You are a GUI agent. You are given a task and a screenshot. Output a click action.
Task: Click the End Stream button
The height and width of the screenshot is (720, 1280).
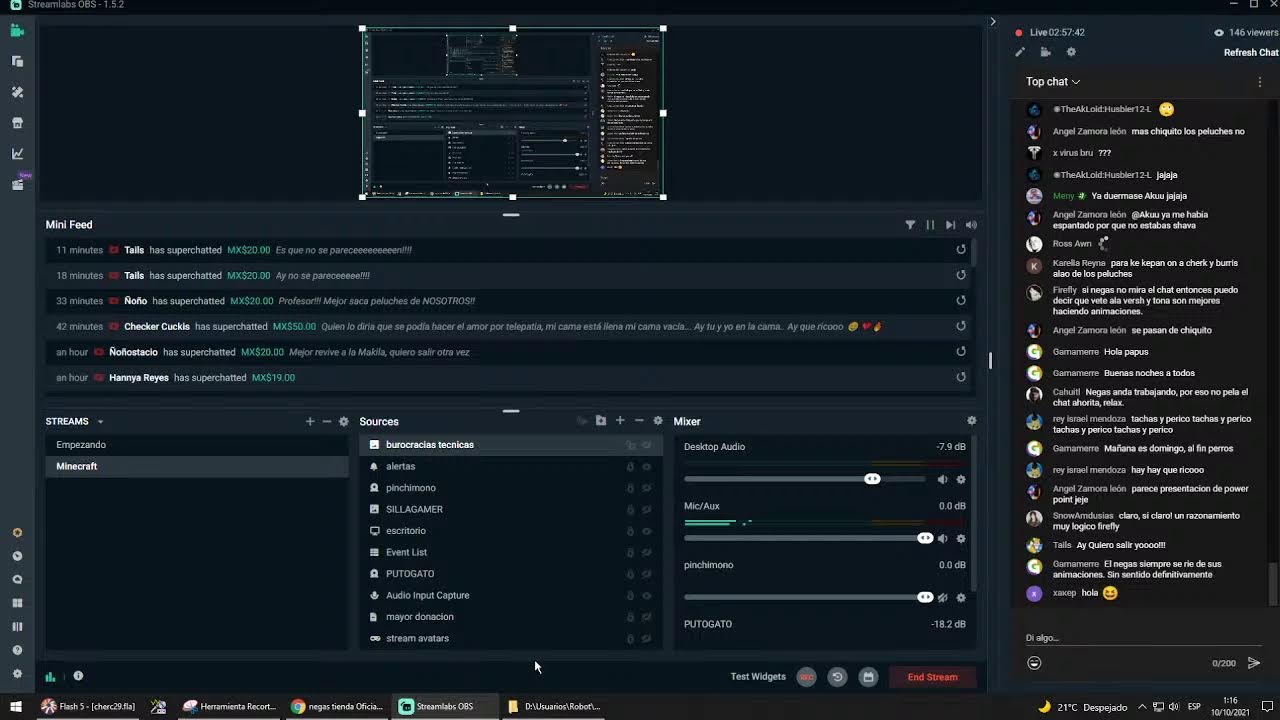(932, 677)
